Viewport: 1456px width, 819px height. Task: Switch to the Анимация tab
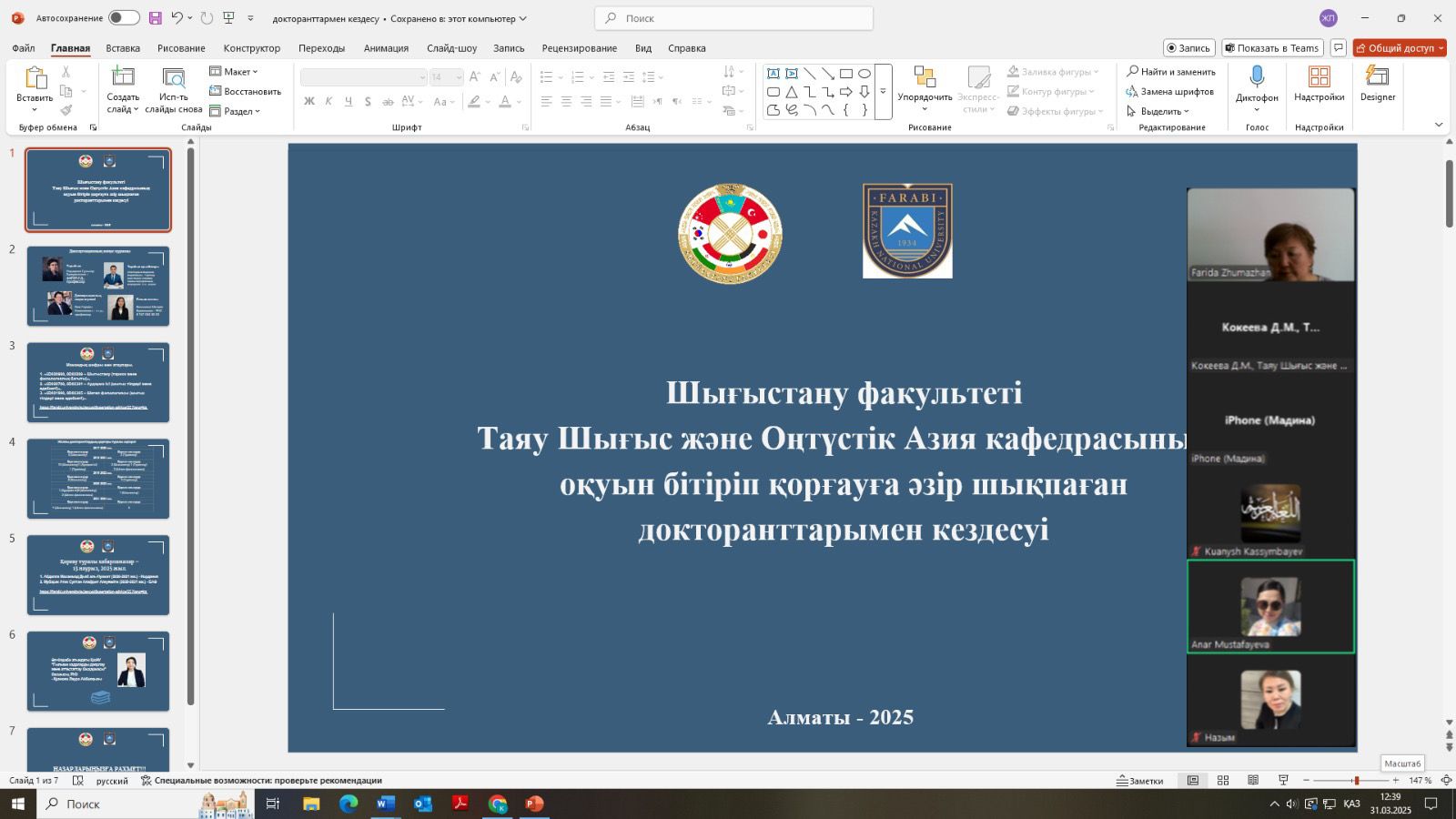[386, 48]
